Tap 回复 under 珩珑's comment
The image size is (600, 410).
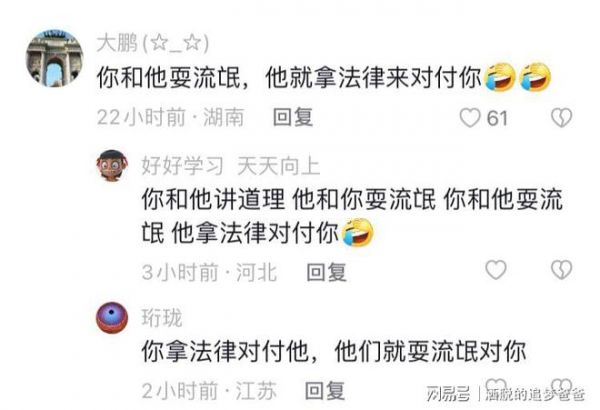pyautogui.click(x=325, y=391)
